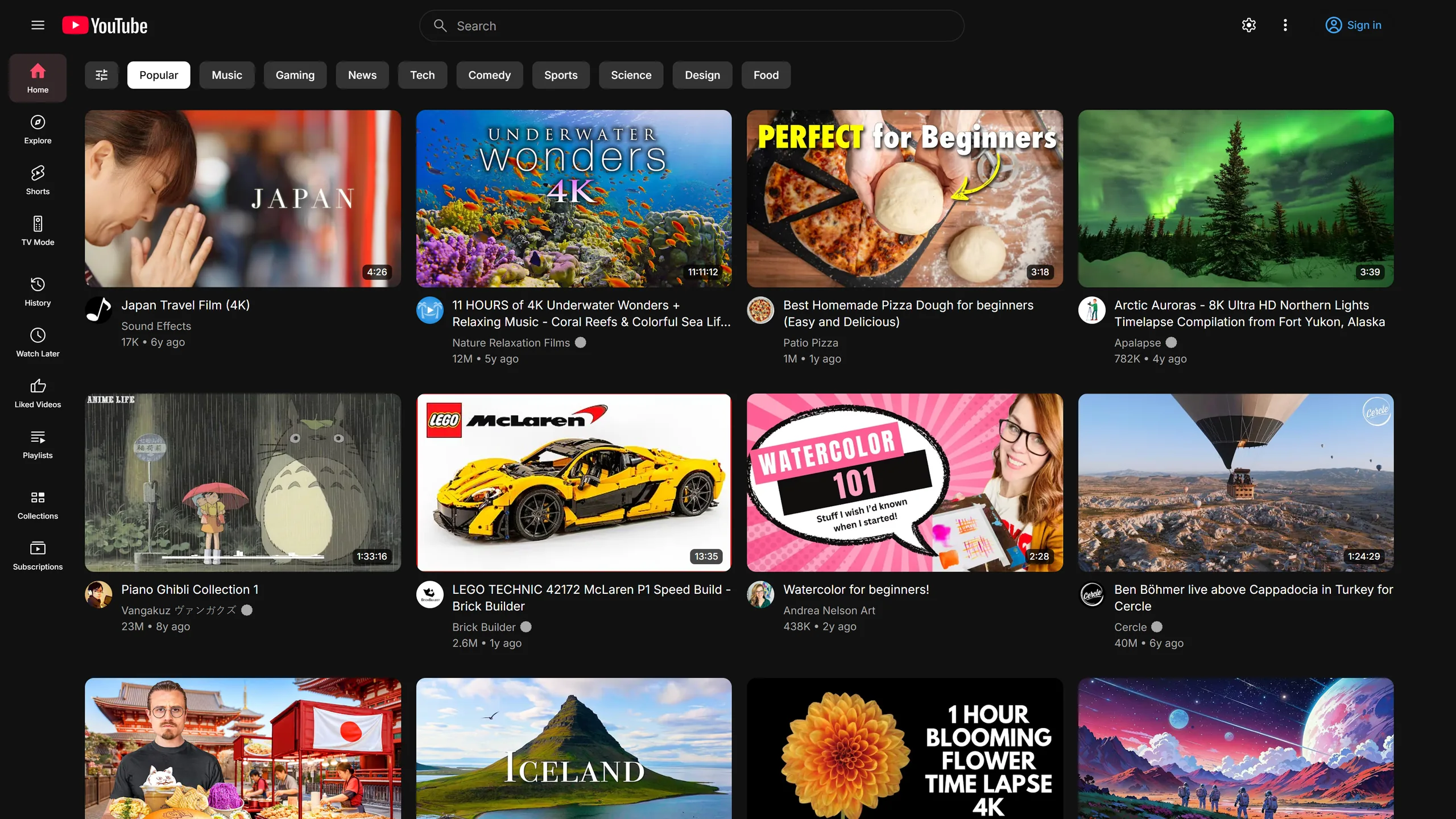Select the Science category chip

click(x=631, y=75)
